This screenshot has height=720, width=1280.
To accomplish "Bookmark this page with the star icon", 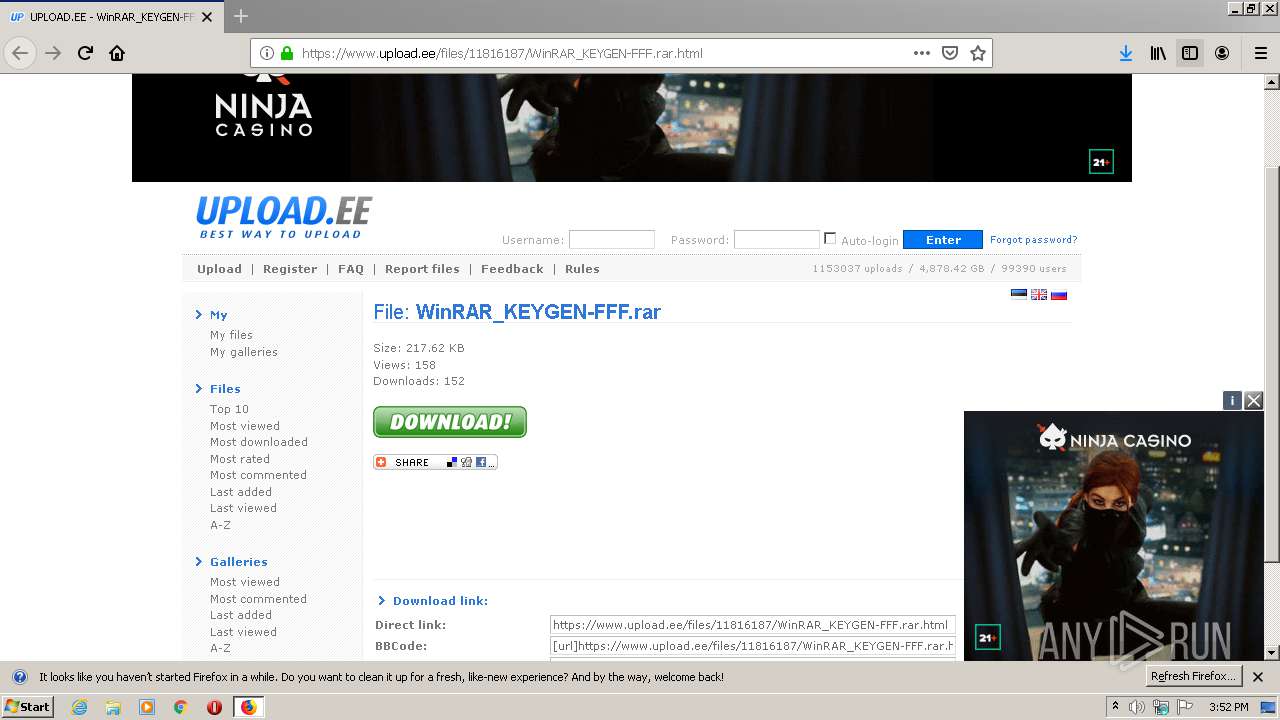I will (x=978, y=54).
